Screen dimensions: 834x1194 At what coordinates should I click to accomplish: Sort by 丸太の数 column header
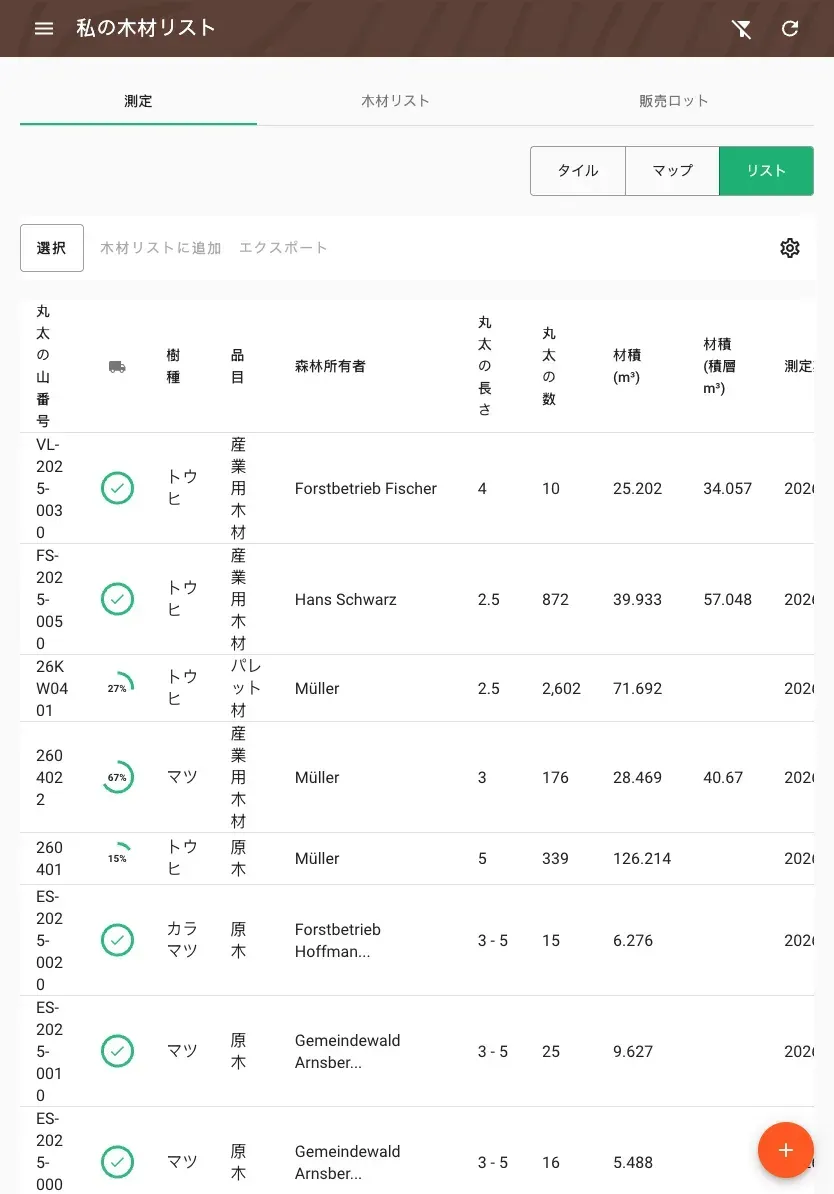(x=549, y=366)
